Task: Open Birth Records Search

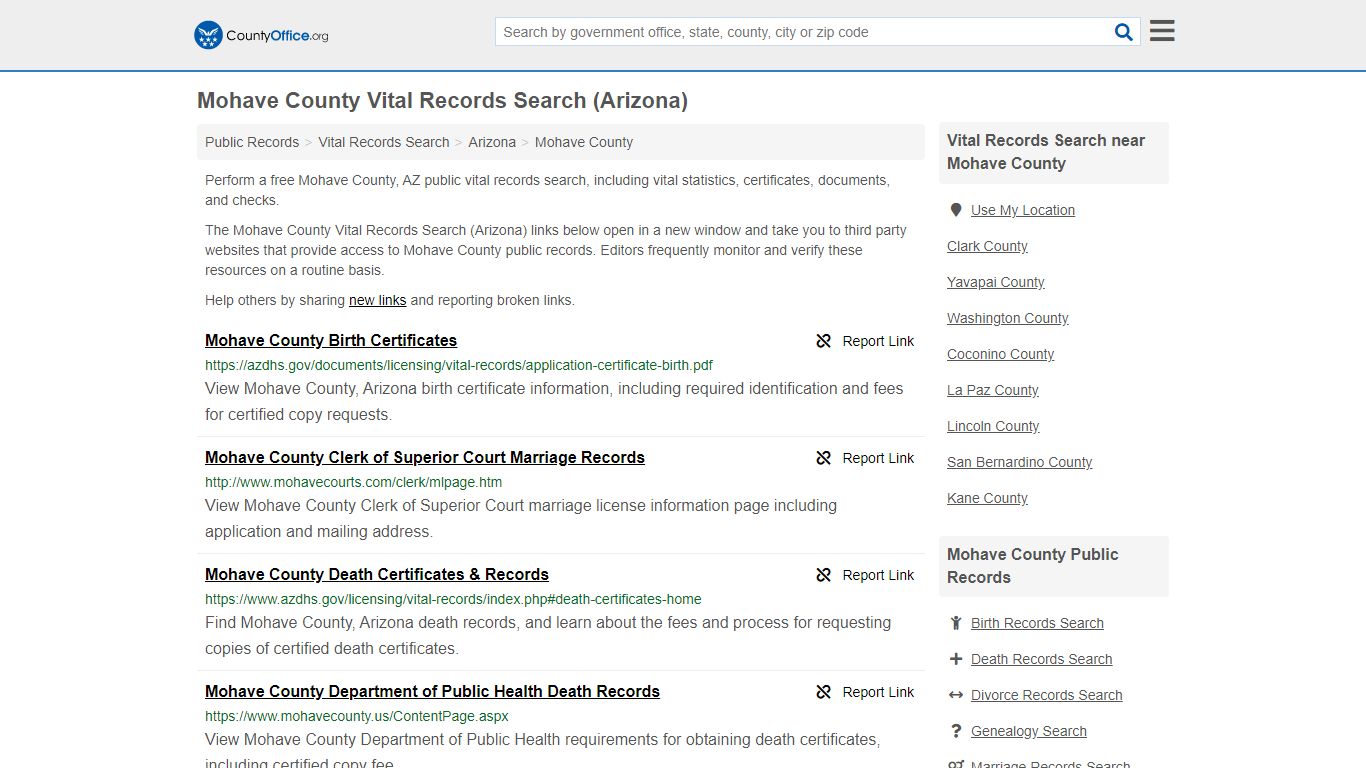Action: pos(1037,623)
